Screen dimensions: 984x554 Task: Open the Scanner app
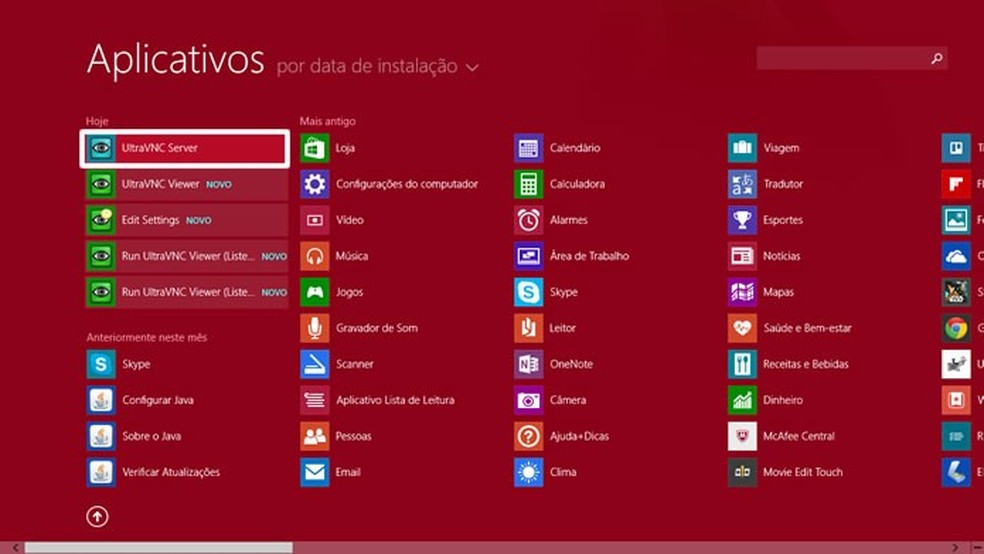(338, 365)
